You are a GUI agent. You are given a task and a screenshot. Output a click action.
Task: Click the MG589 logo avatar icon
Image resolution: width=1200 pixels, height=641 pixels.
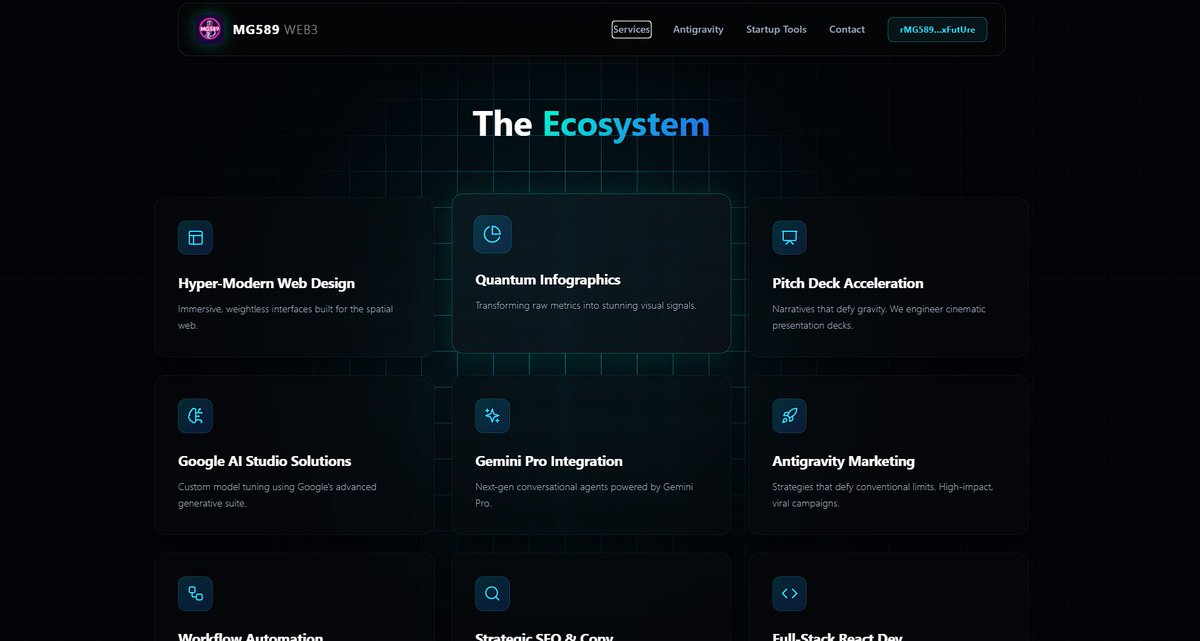[x=210, y=29]
